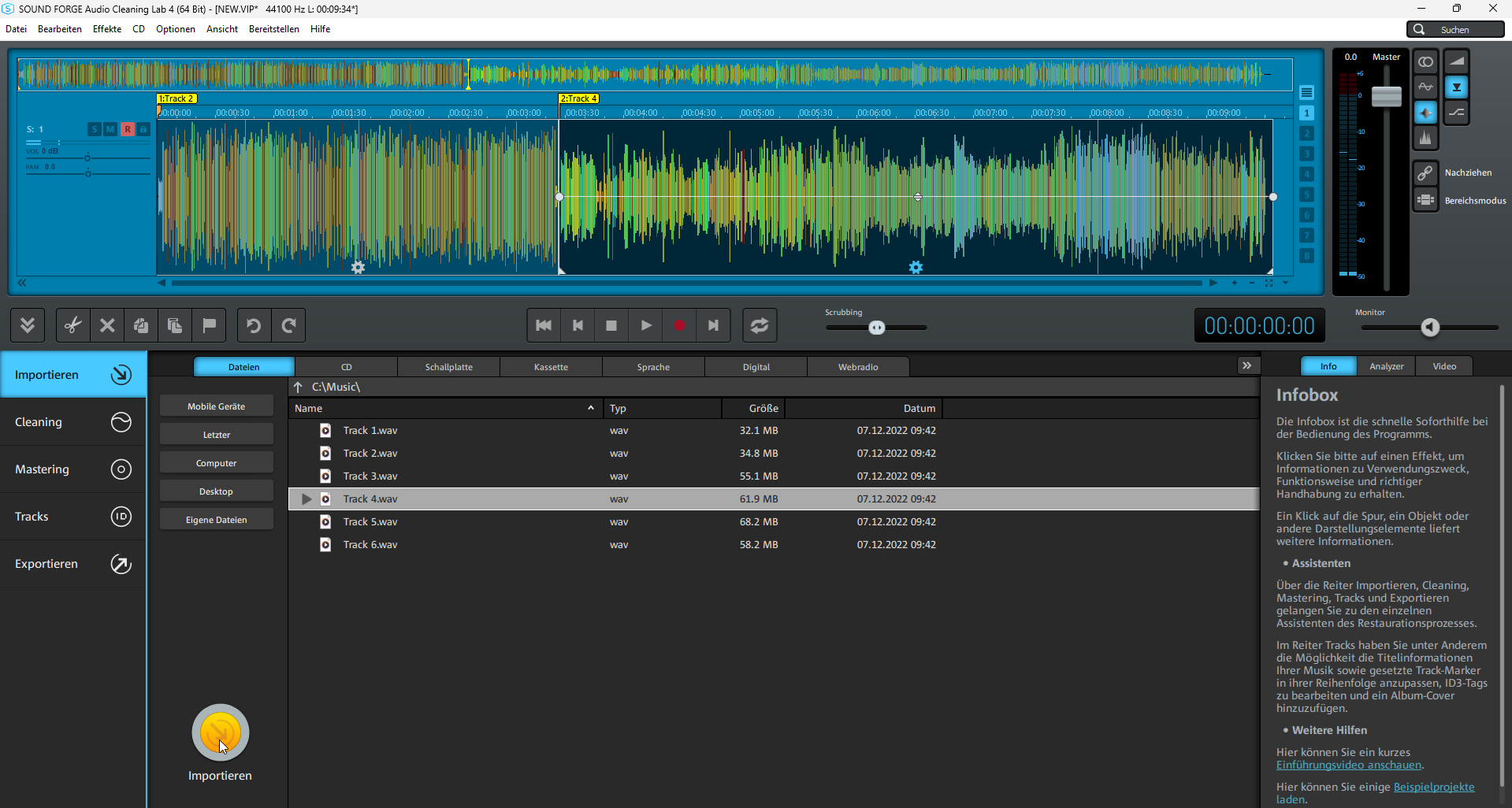Screen dimensions: 1512x808
Task: Click the crossfade step icon
Action: click(x=1456, y=113)
